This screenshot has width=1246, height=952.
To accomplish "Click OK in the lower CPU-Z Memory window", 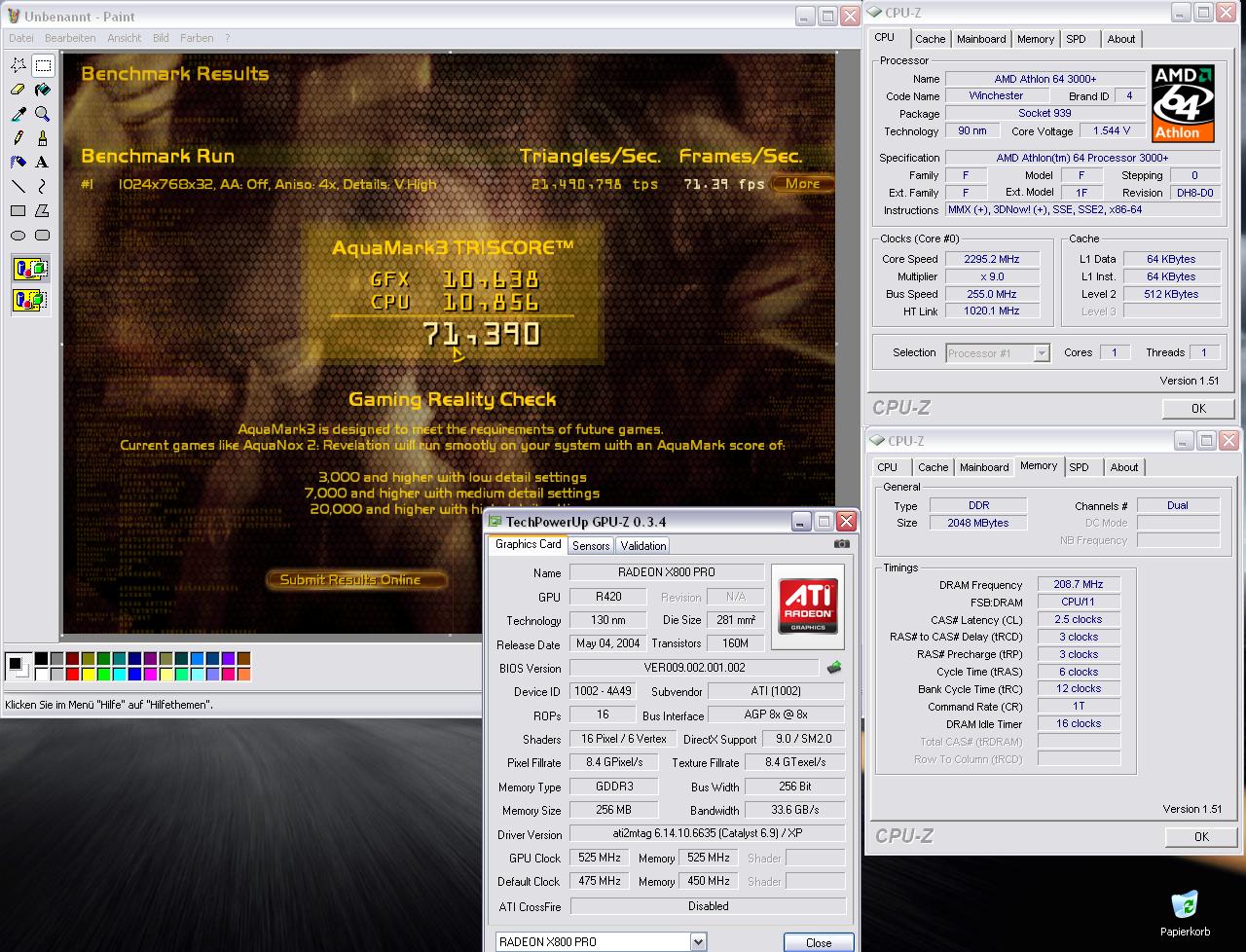I will tap(1201, 836).
